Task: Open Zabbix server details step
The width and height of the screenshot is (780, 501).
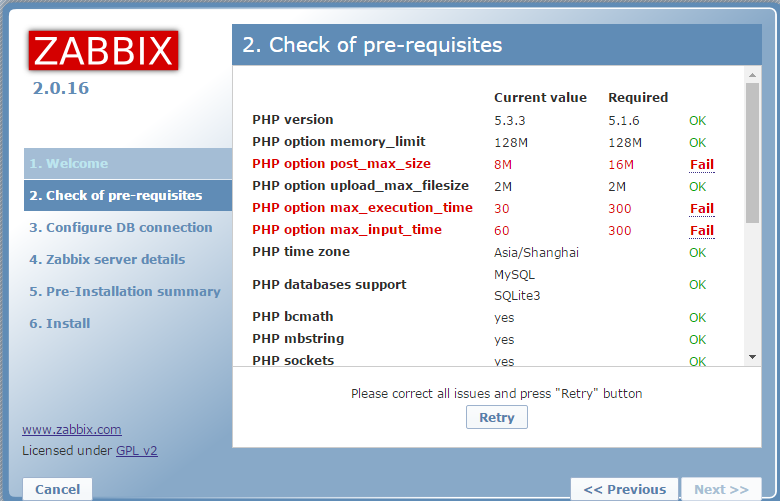Action: (x=107, y=260)
